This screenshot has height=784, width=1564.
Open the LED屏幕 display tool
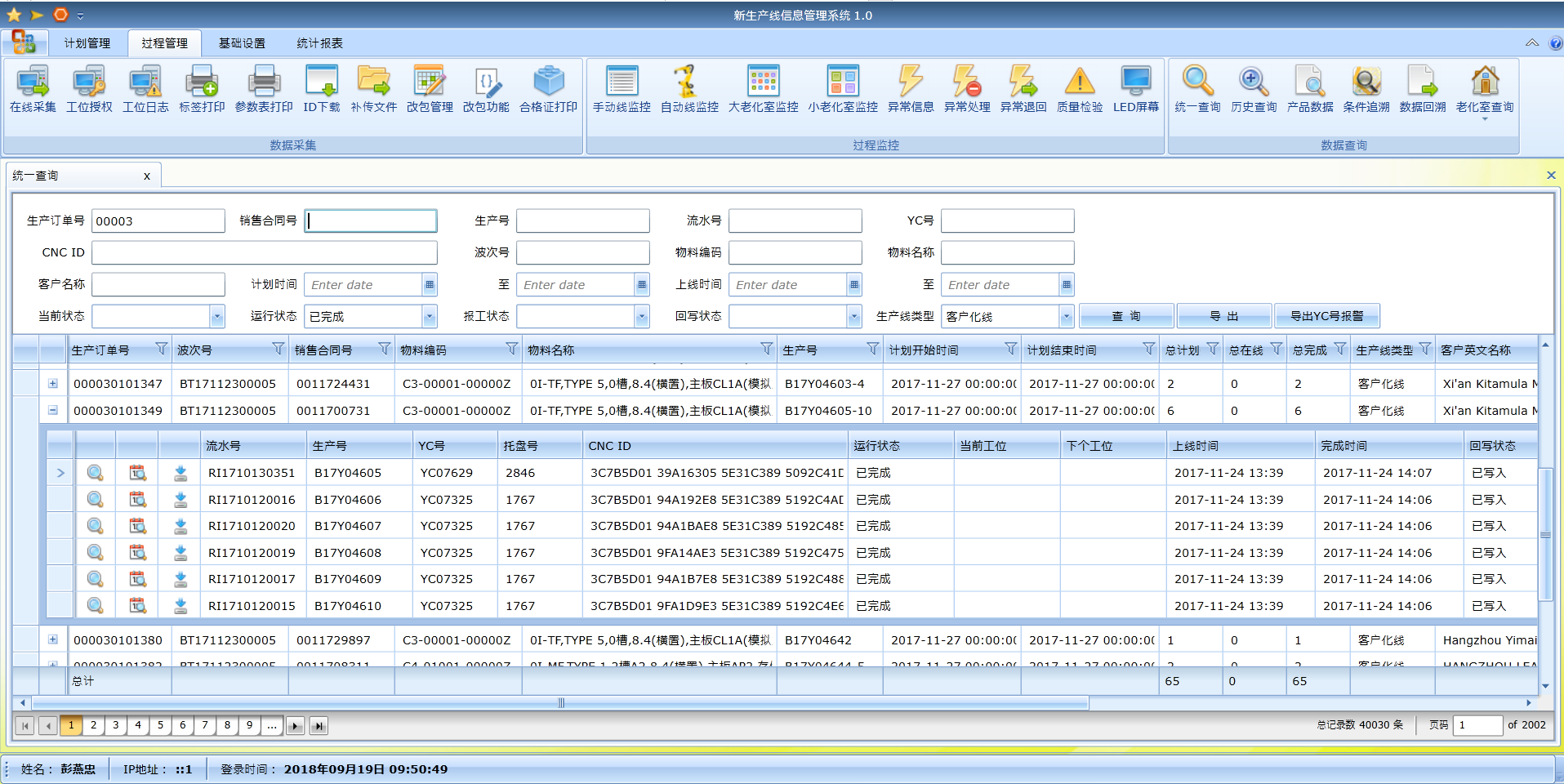pyautogui.click(x=1135, y=89)
